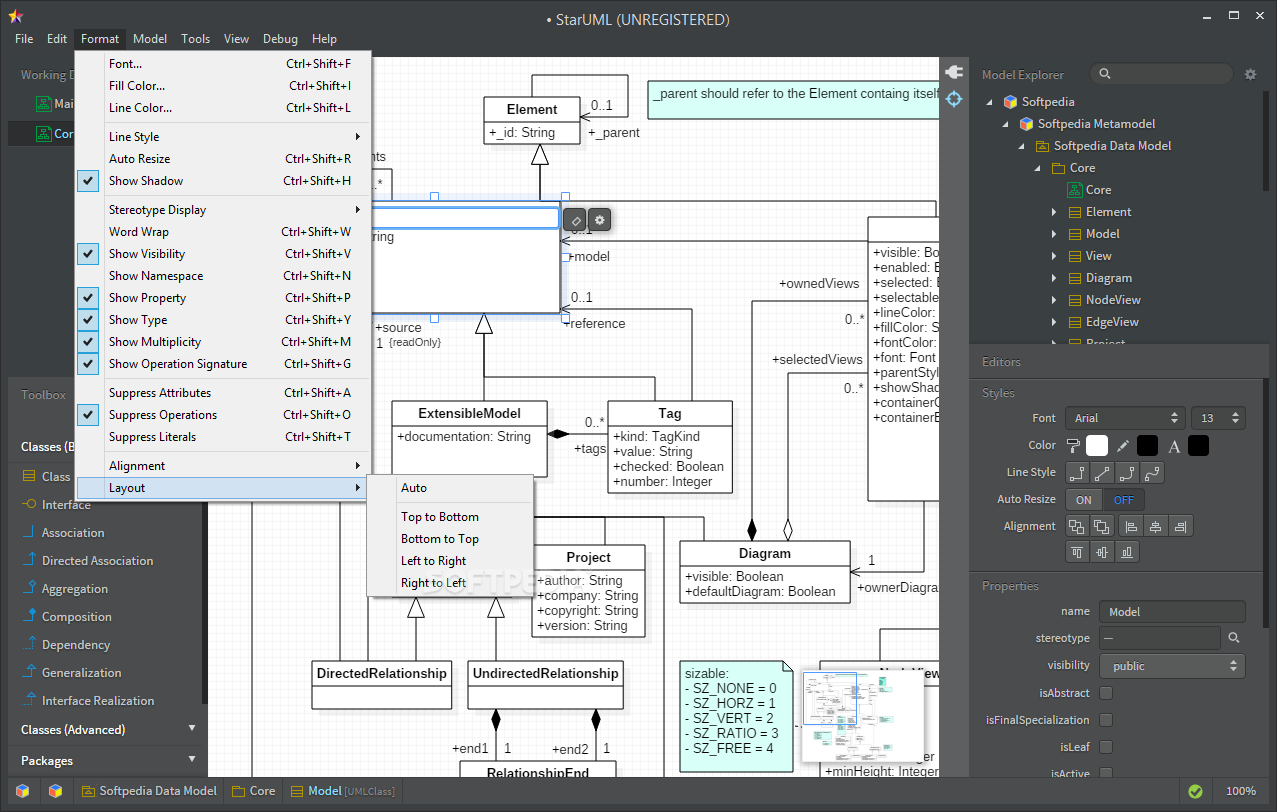Select the Association tool in Toolbox
The image size is (1277, 812).
tap(72, 533)
